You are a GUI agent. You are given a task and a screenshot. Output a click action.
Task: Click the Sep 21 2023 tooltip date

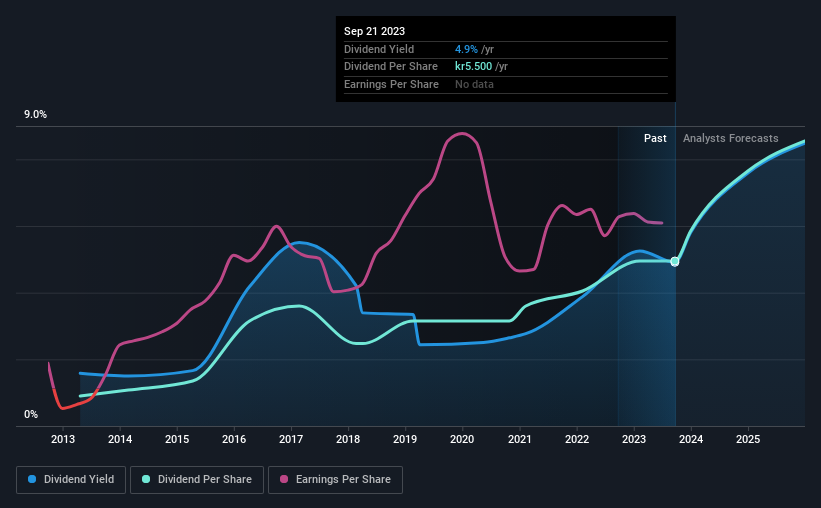374,31
